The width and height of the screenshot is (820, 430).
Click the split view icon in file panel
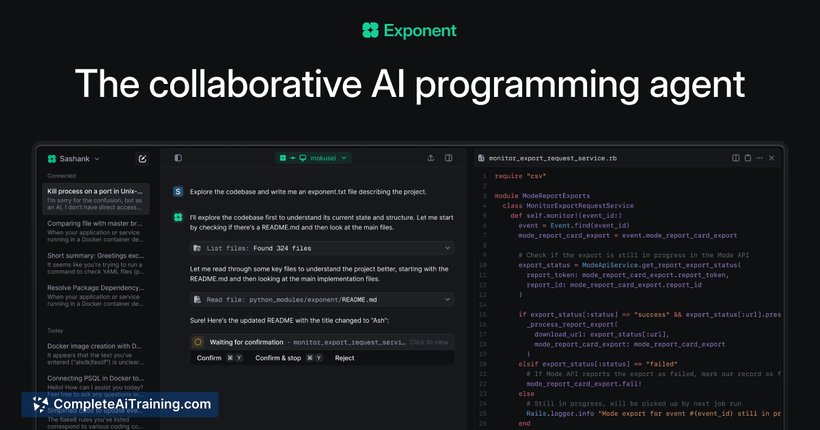(x=736, y=158)
